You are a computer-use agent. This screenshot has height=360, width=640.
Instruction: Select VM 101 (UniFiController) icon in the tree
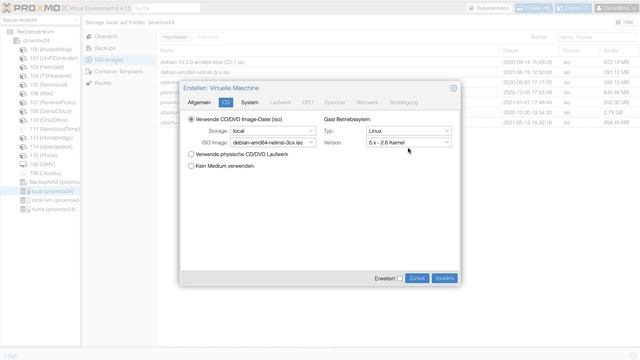[x=23, y=58]
